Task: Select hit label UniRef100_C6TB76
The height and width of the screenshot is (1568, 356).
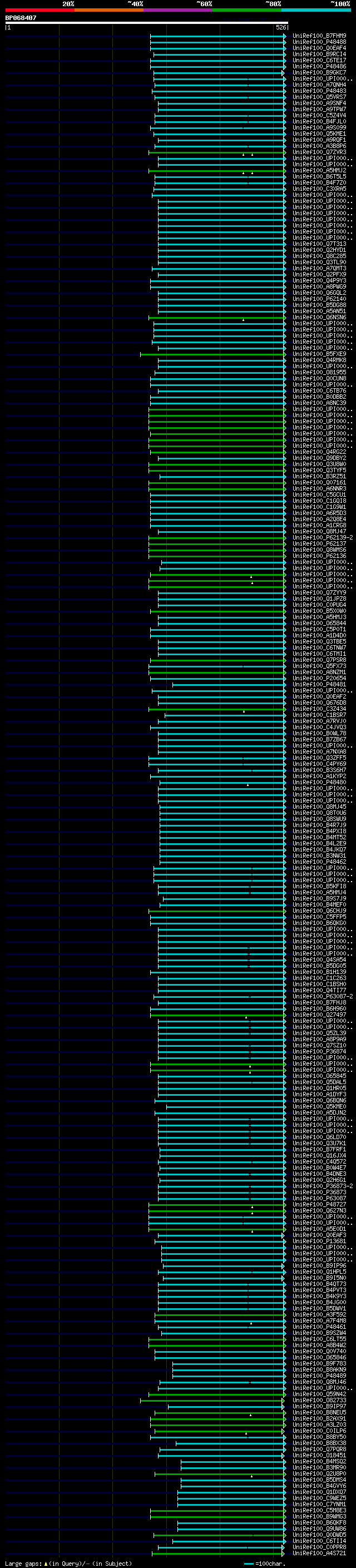Action: pos(319,391)
